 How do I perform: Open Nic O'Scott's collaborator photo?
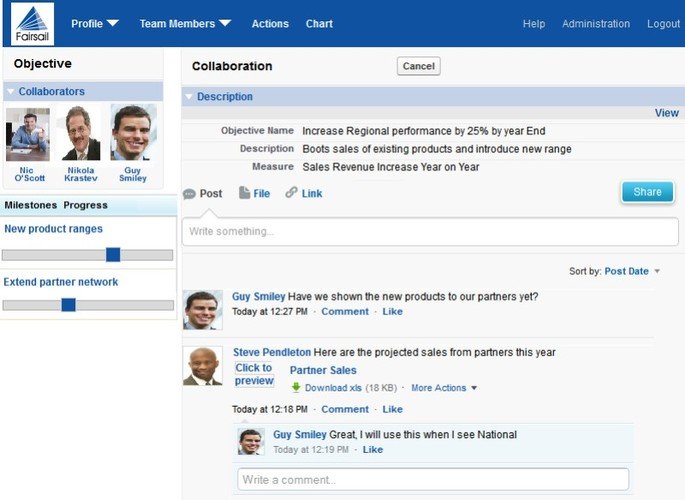tap(28, 134)
